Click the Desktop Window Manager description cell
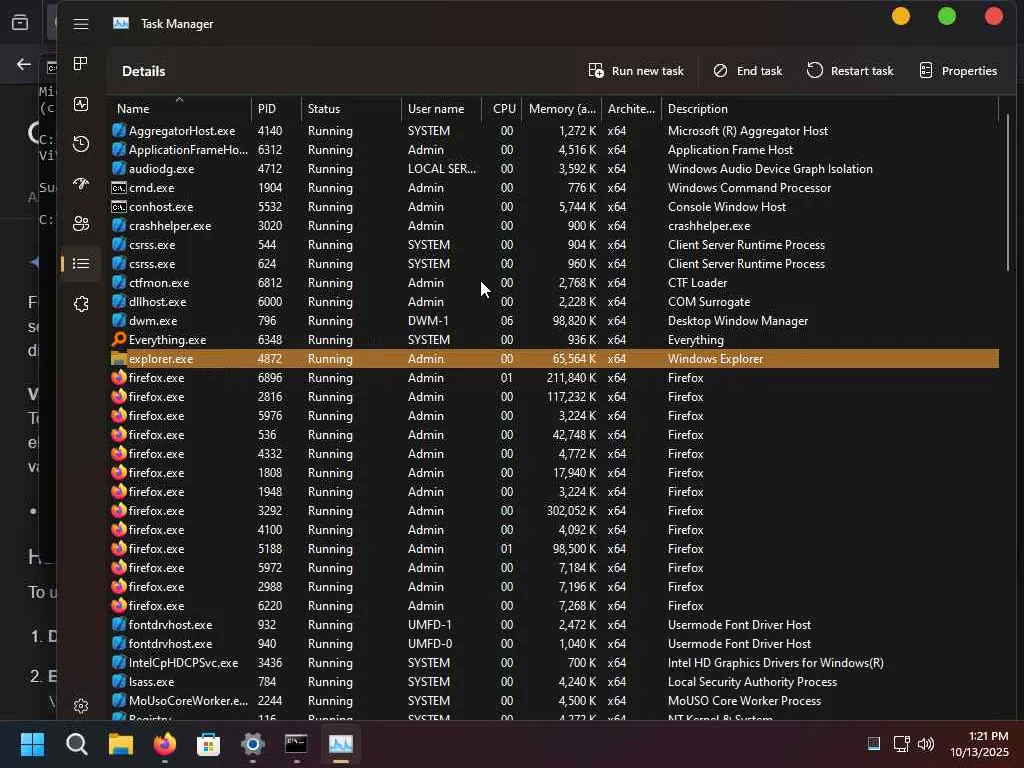 point(738,321)
